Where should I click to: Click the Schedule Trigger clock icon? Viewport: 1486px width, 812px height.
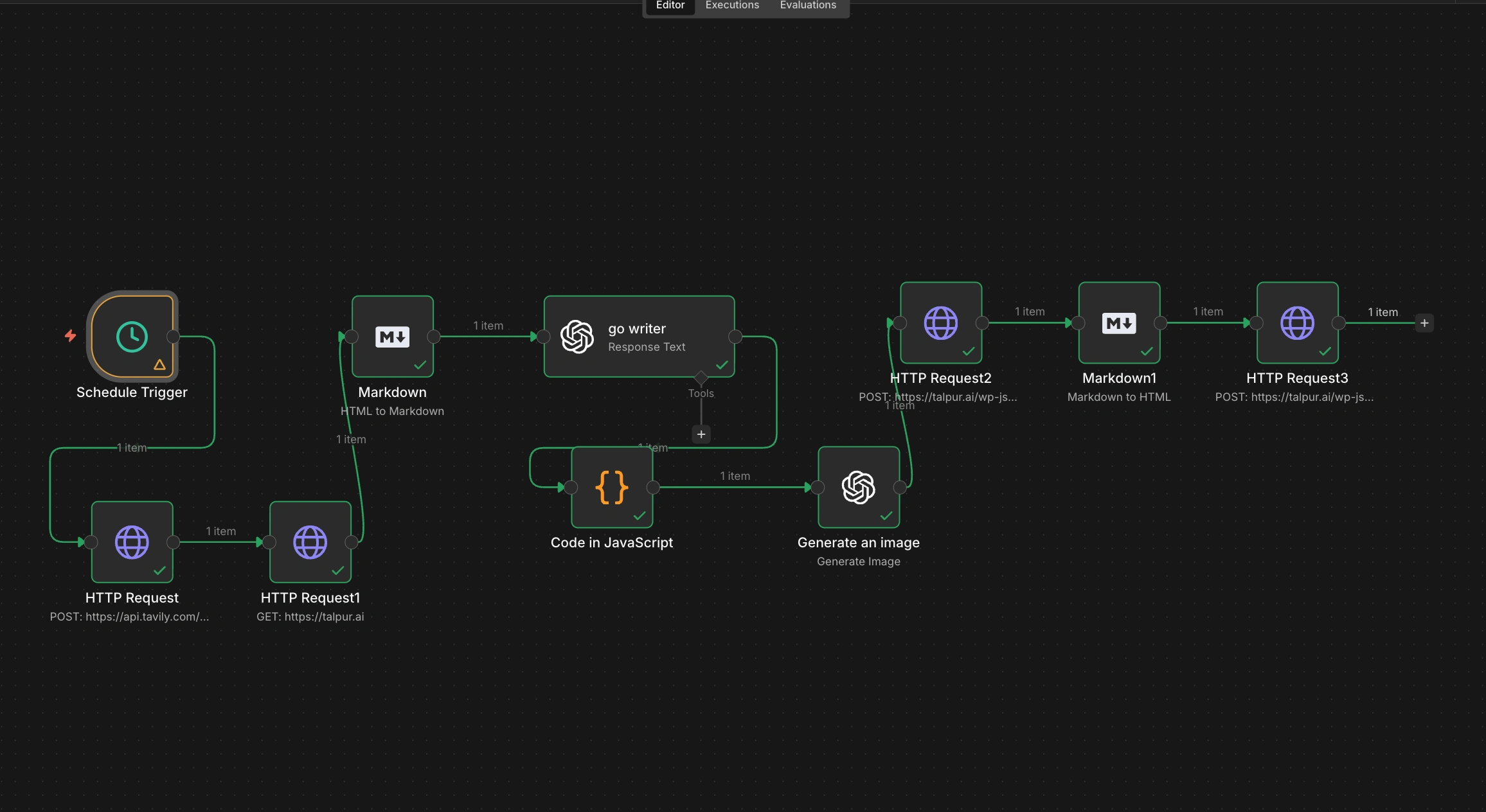tap(132, 337)
